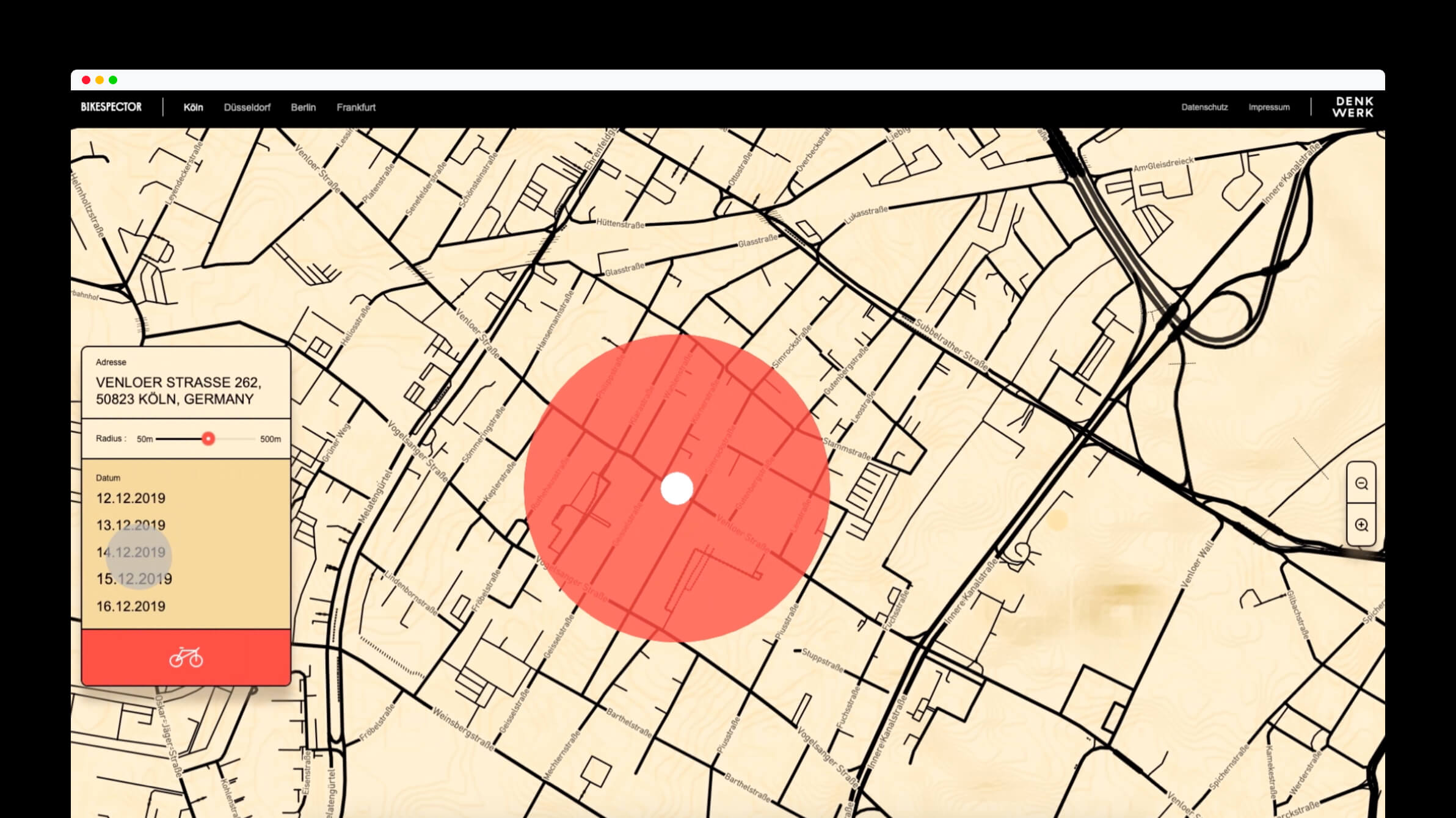Pick date 13.12.2019 in Datum list
The image size is (1456, 818).
click(131, 525)
